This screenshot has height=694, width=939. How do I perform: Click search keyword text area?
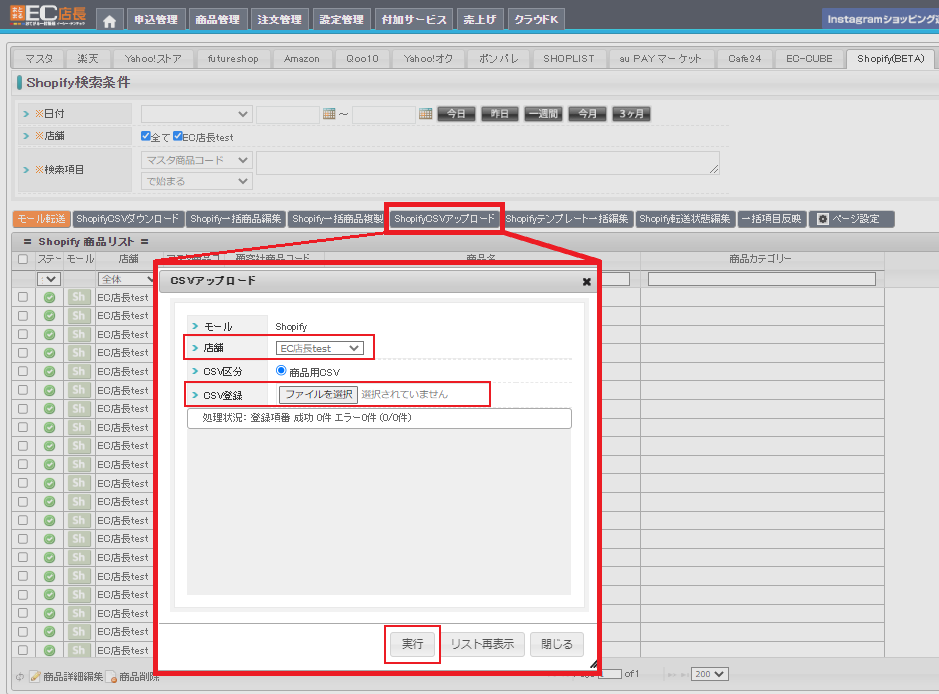click(487, 163)
